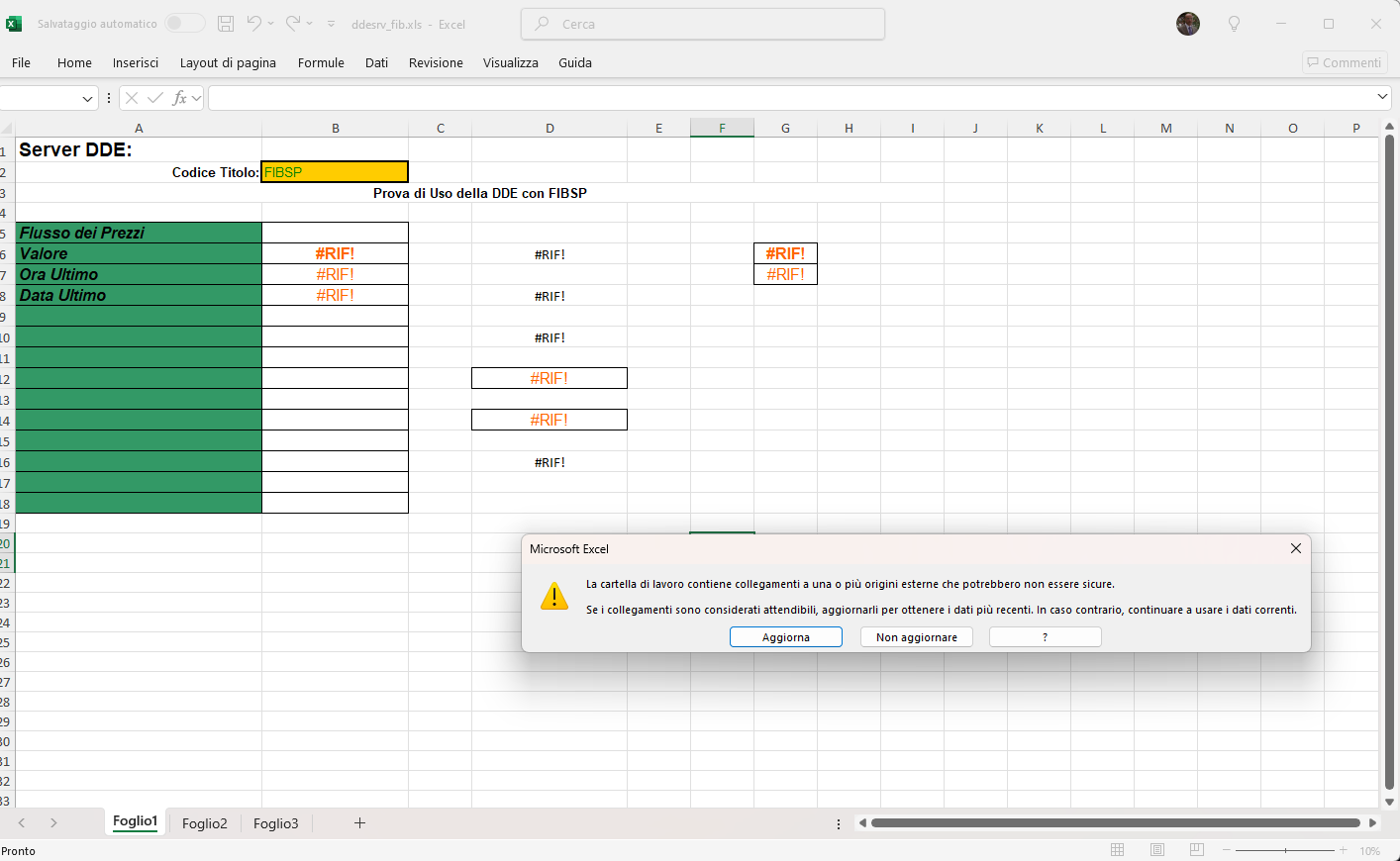Viewport: 1400px width, 861px height.
Task: Open the Commenti button
Action: 1345,62
